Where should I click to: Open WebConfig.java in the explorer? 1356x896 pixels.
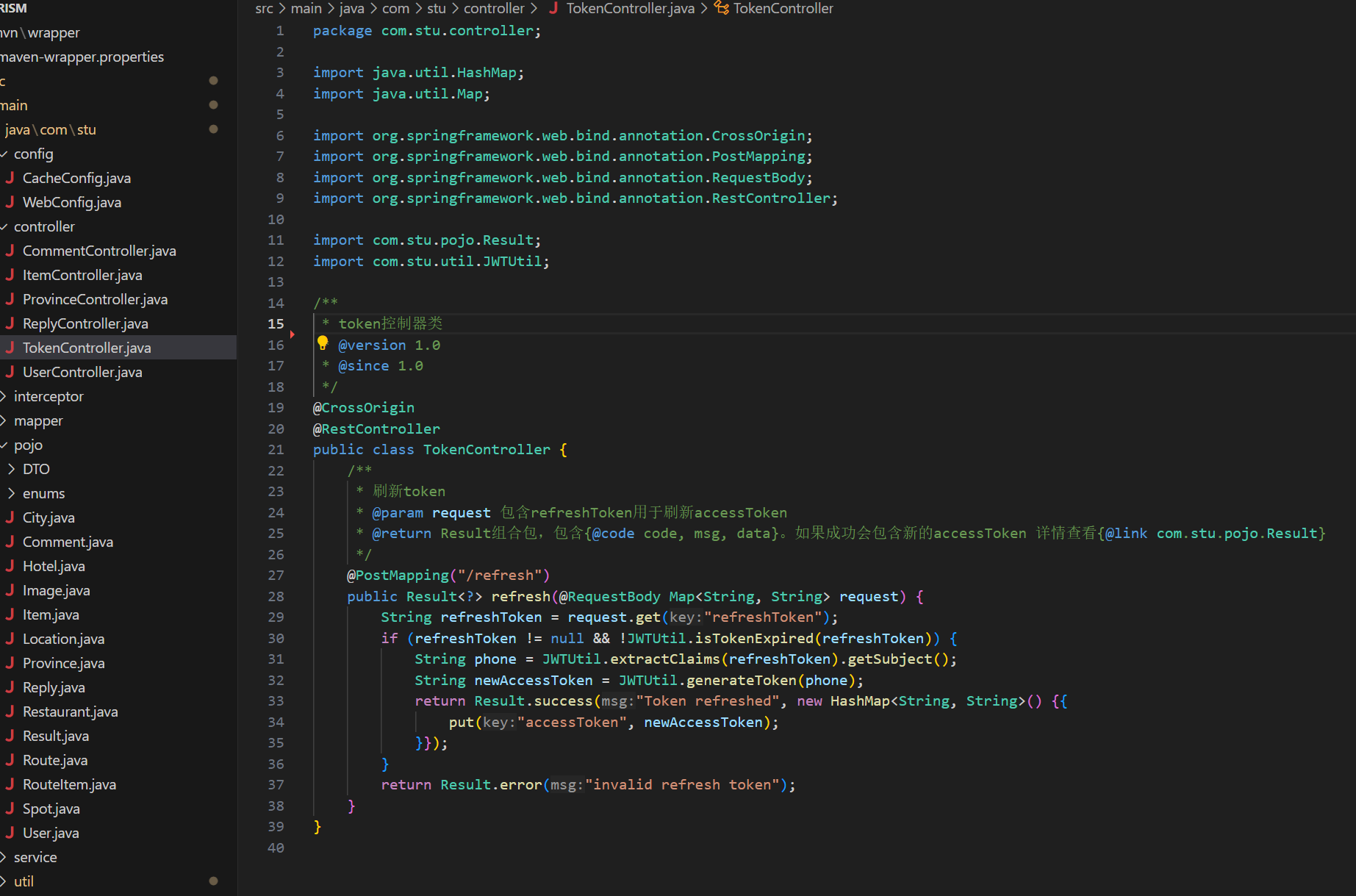coord(72,202)
